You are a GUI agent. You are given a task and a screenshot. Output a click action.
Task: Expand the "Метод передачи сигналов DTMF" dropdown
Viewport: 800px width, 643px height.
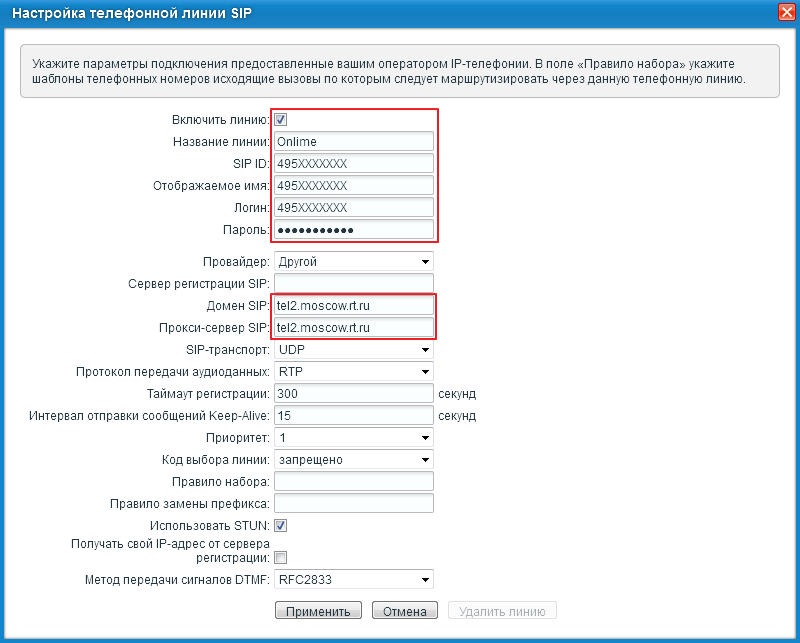(353, 579)
